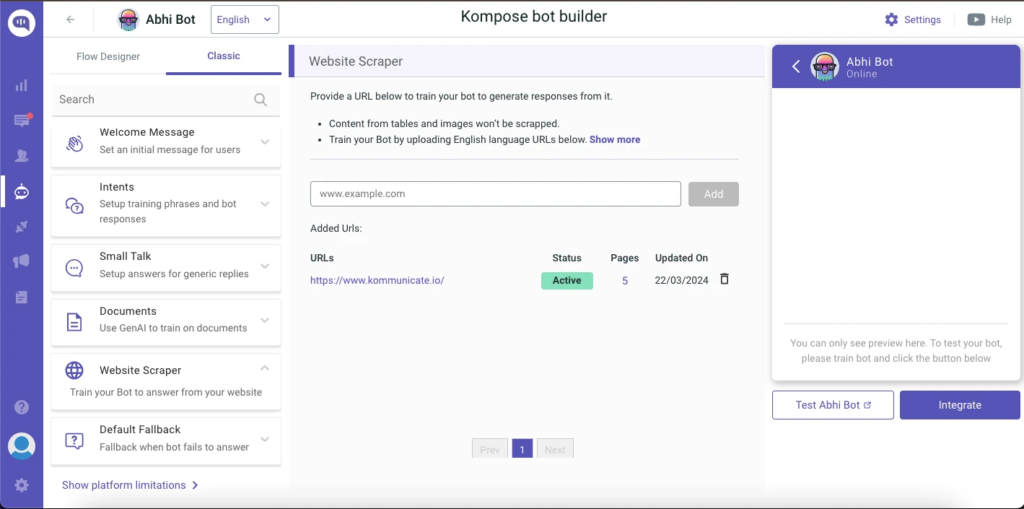Click the Help video icon in header
The height and width of the screenshot is (509, 1024).
pyautogui.click(x=976, y=20)
